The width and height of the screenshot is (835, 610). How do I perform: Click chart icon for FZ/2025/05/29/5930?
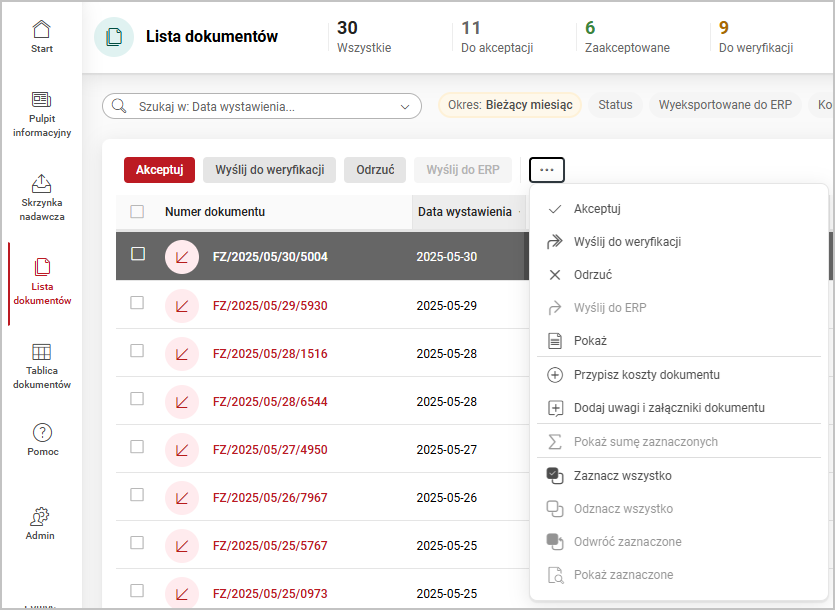(182, 306)
